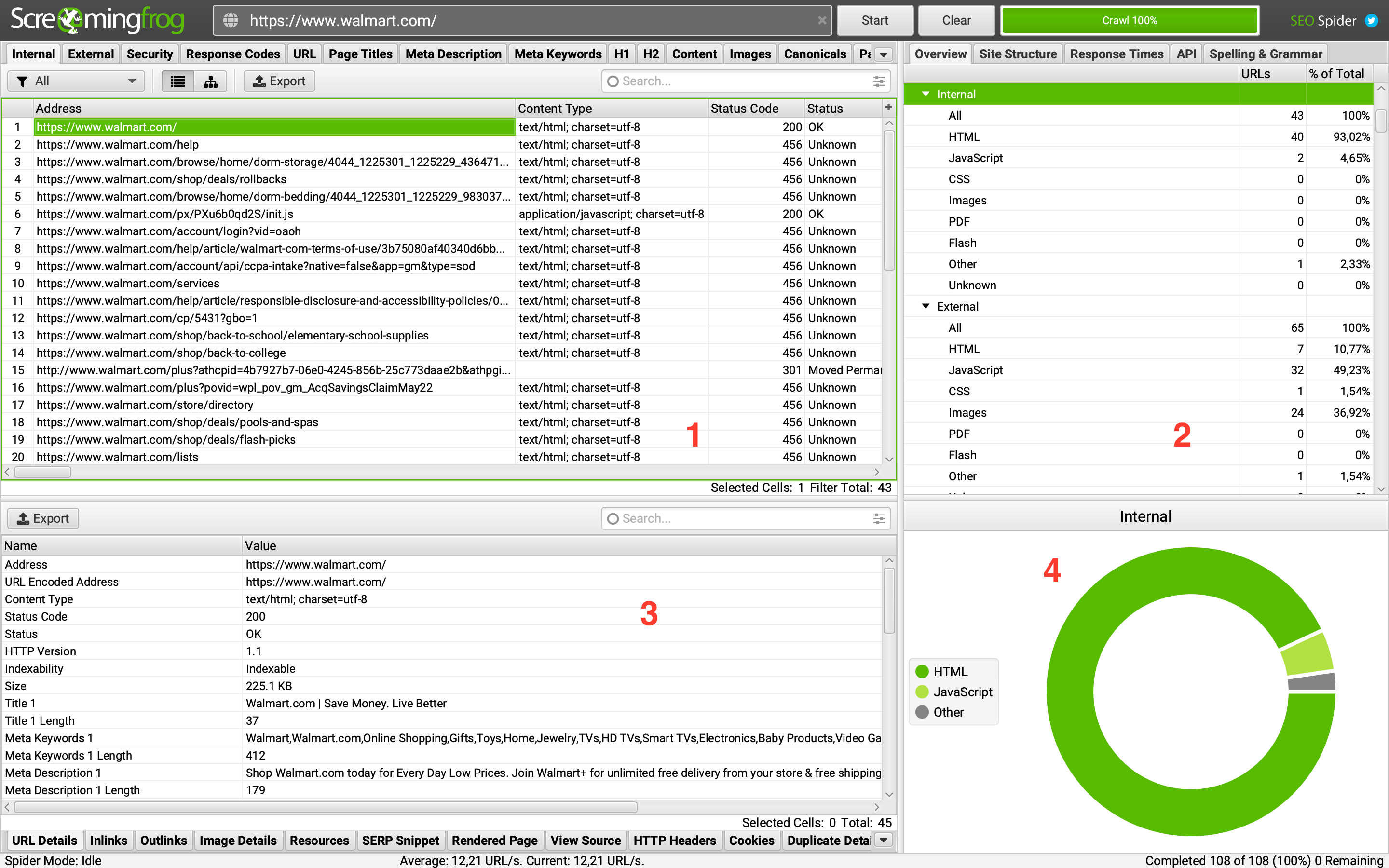Image resolution: width=1389 pixels, height=868 pixels.
Task: Export the top crawl table
Action: [280, 81]
